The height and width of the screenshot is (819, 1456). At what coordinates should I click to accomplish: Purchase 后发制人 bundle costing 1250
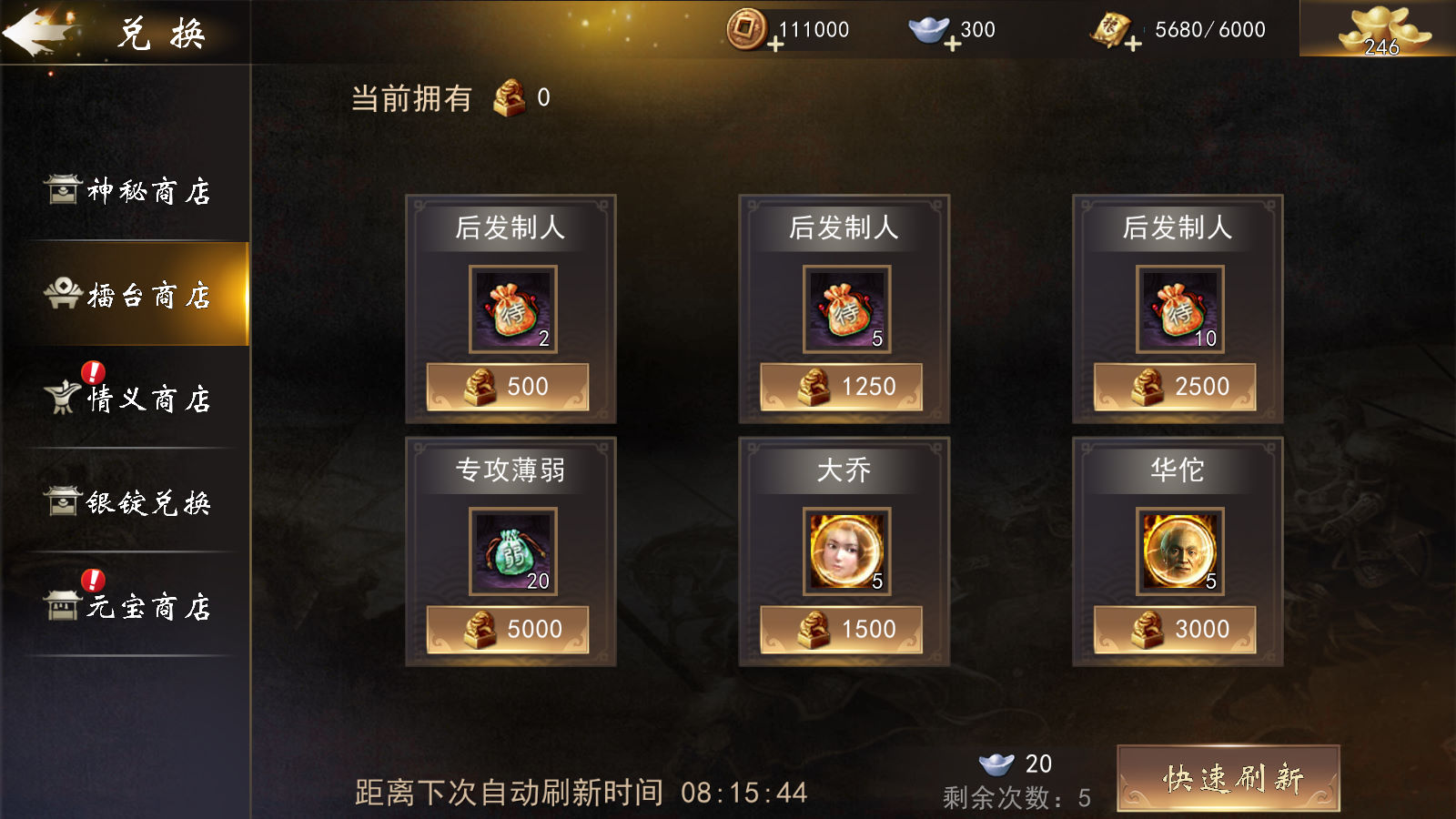click(842, 387)
